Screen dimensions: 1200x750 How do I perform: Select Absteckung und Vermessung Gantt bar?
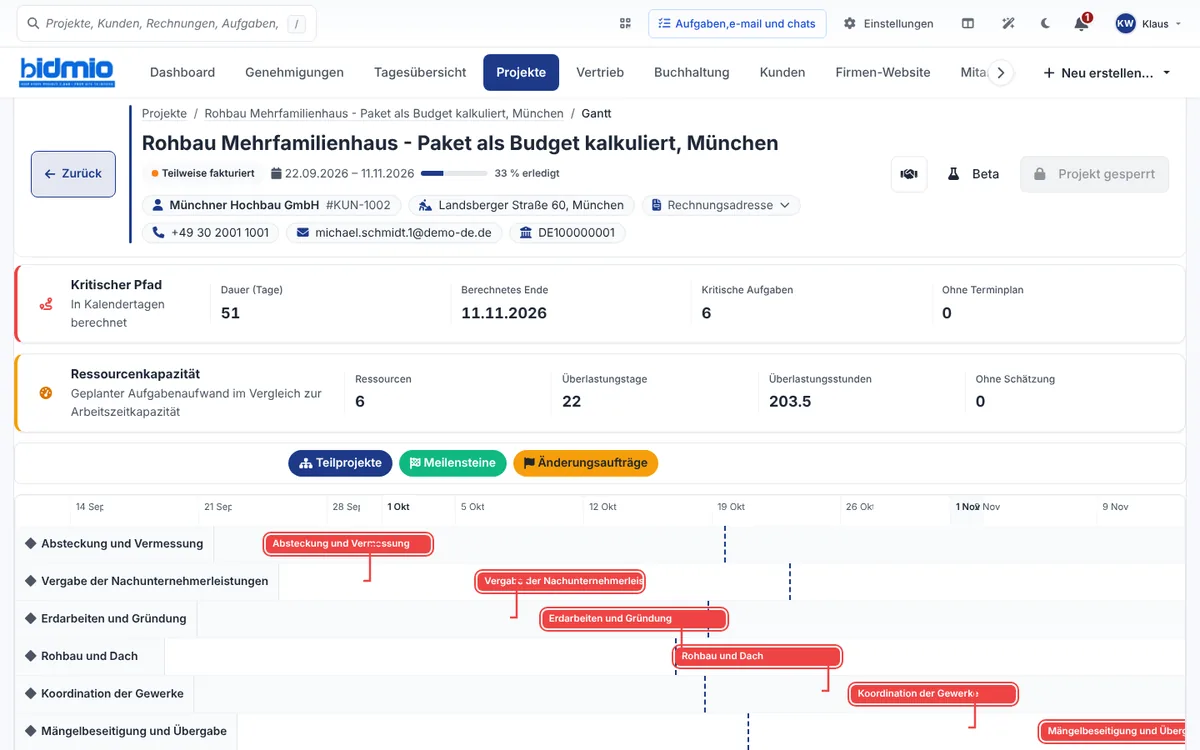pyautogui.click(x=348, y=544)
